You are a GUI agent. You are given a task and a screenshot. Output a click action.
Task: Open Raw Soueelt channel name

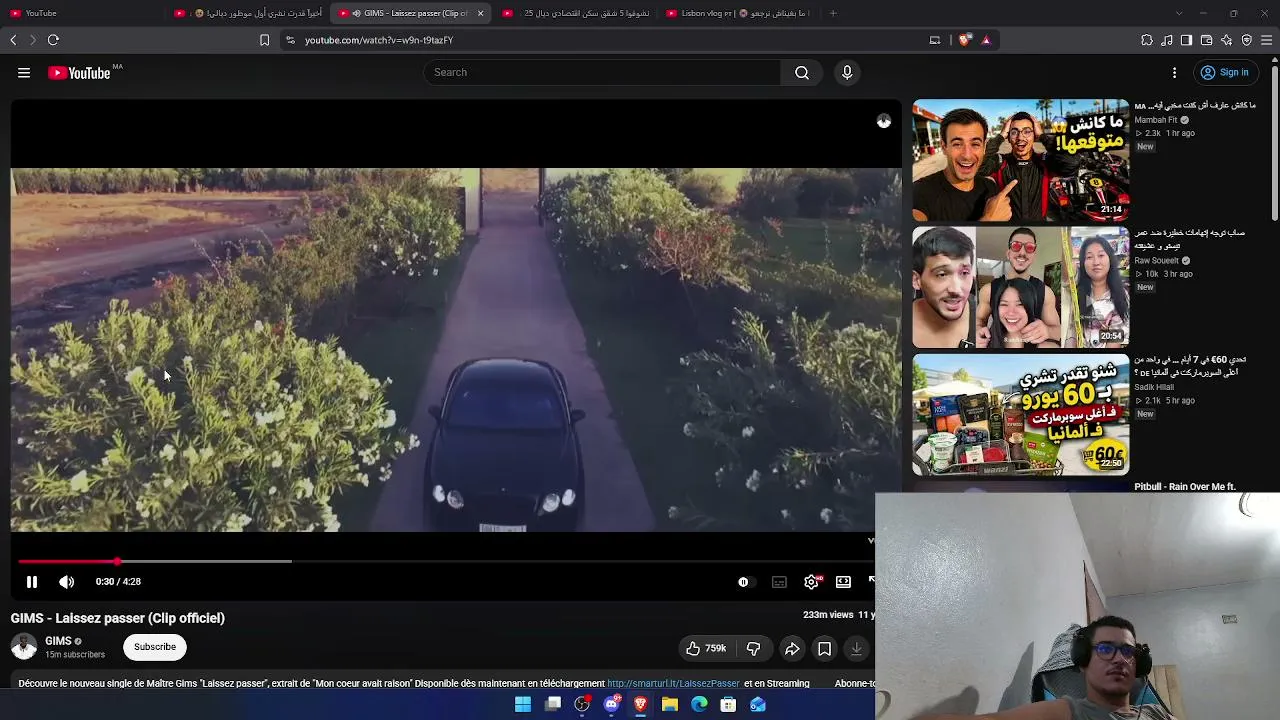point(1156,261)
